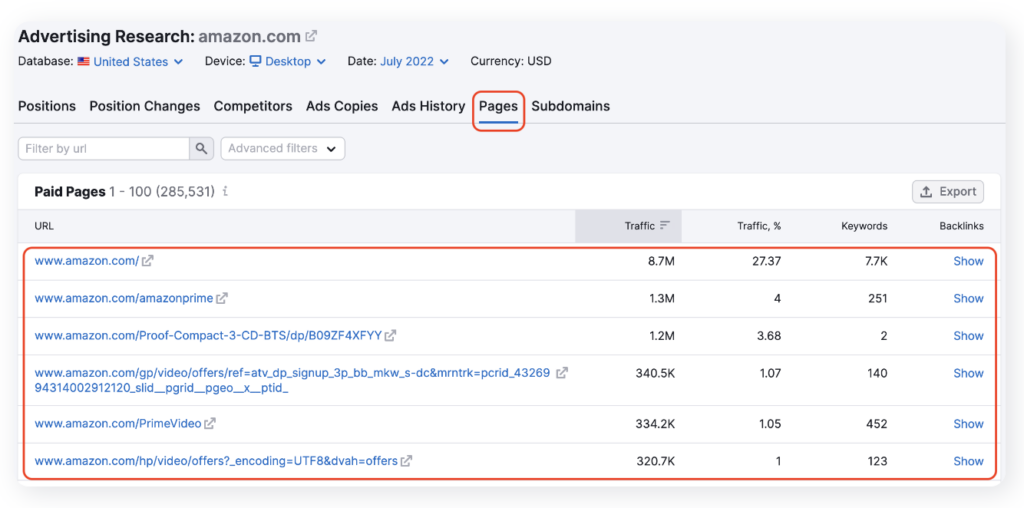Switch to Positions tab

pyautogui.click(x=47, y=106)
